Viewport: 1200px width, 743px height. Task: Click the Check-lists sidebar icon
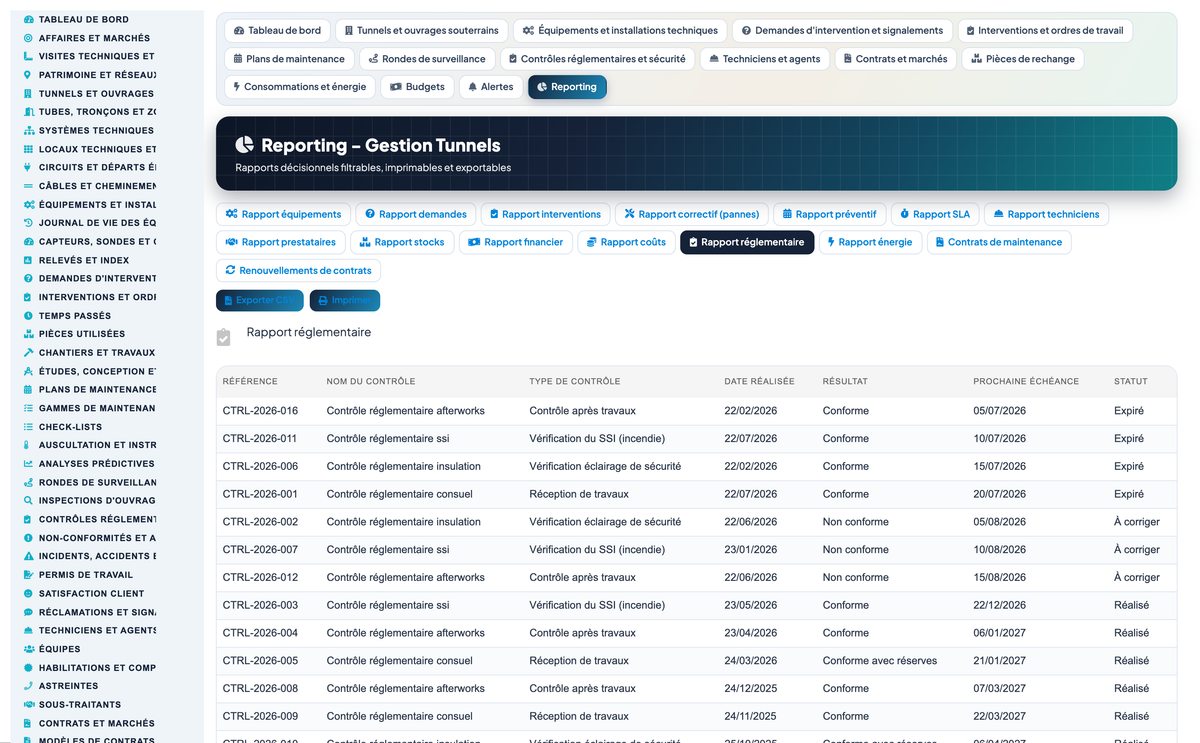coord(28,427)
